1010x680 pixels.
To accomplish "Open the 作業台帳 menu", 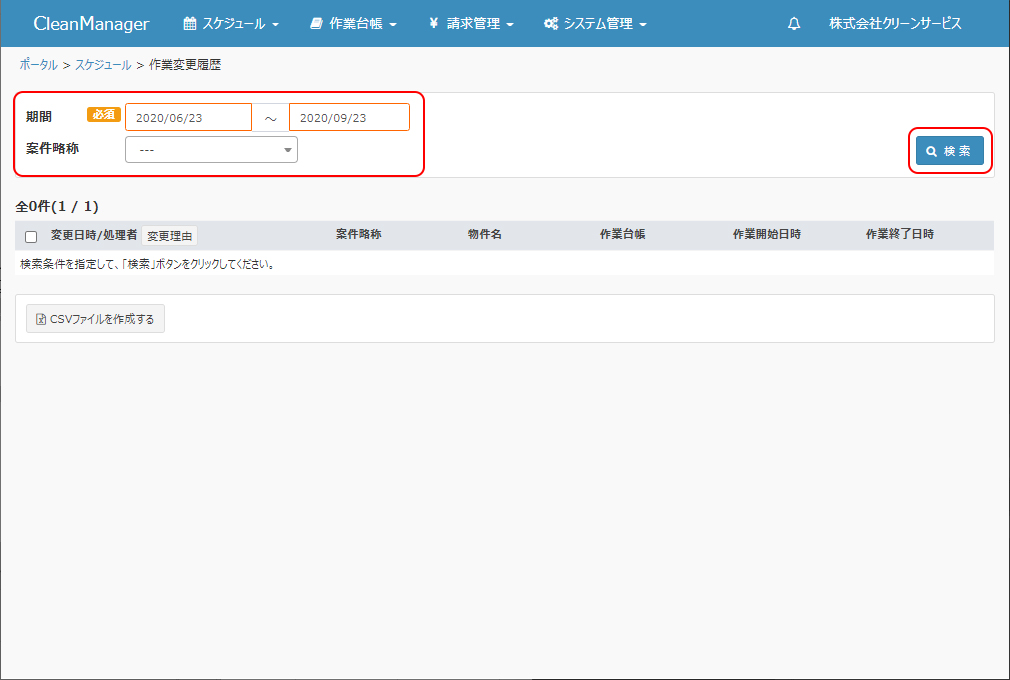I will click(353, 24).
